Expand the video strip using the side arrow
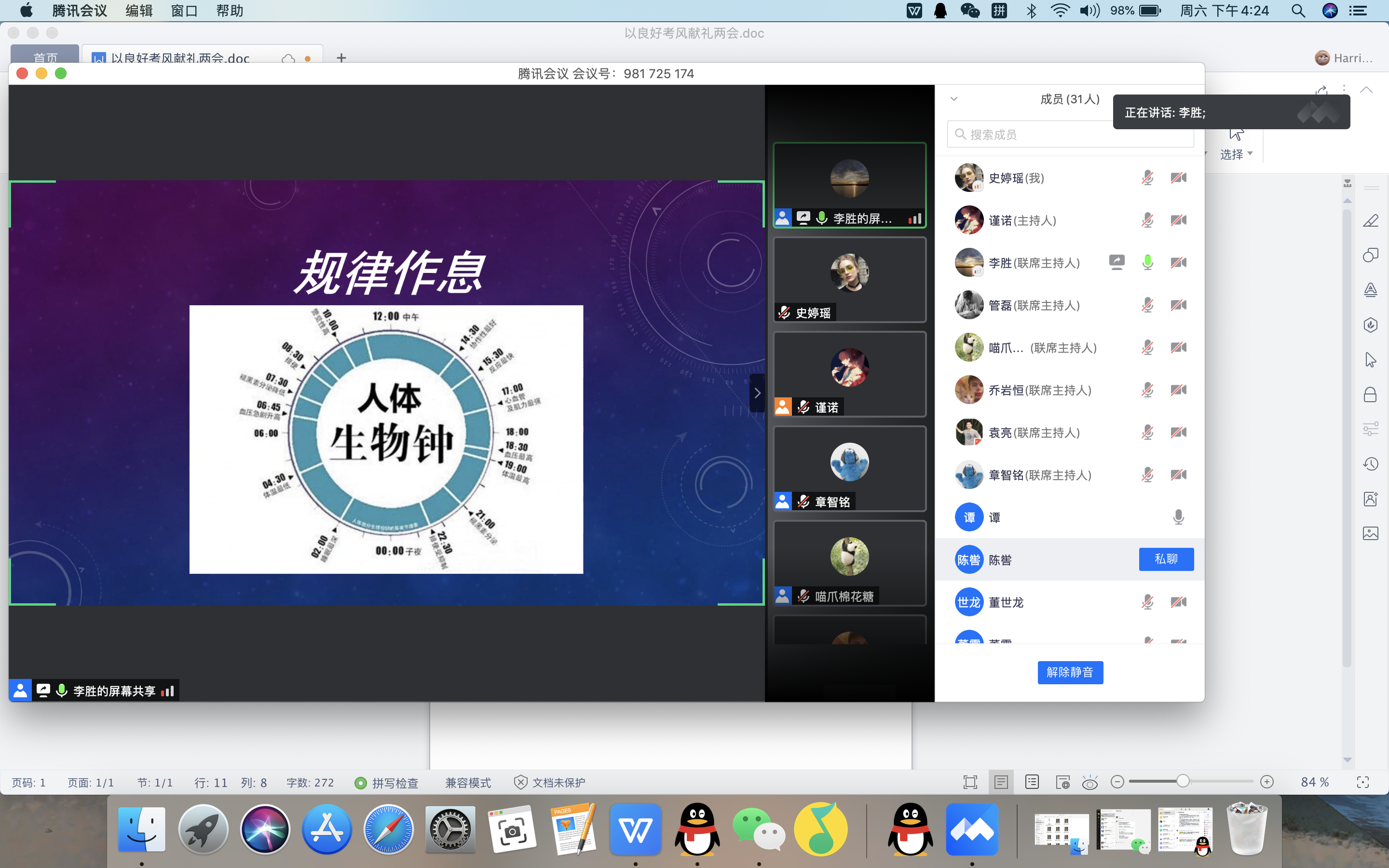Image resolution: width=1389 pixels, height=868 pixels. click(757, 393)
